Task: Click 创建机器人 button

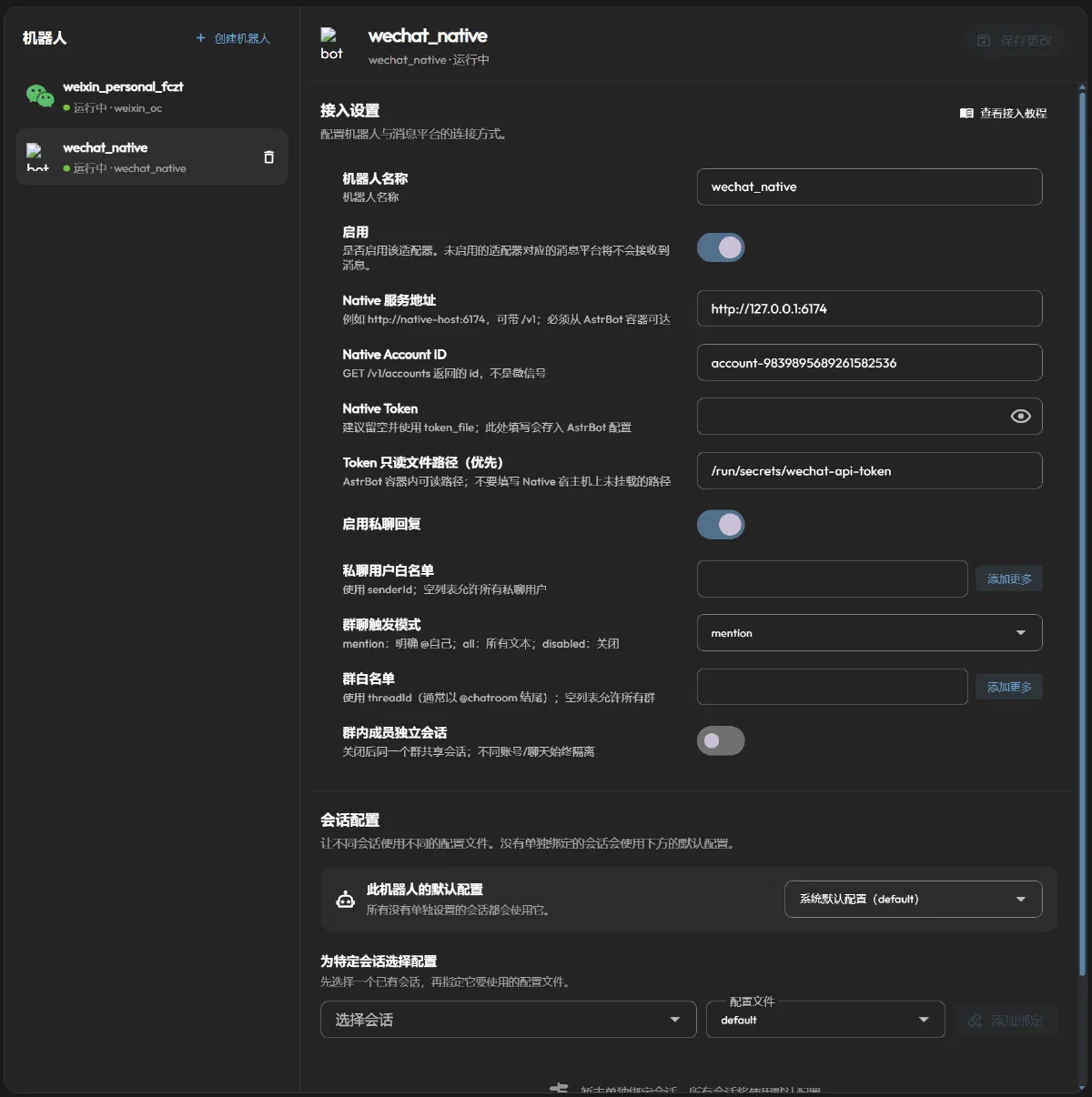Action: pos(233,38)
